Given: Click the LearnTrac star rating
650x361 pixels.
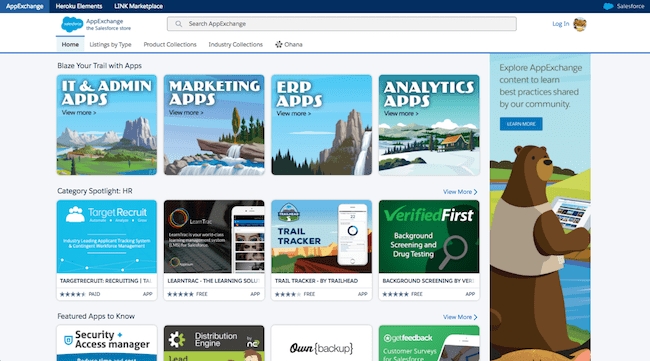Looking at the screenshot, I should [180, 294].
